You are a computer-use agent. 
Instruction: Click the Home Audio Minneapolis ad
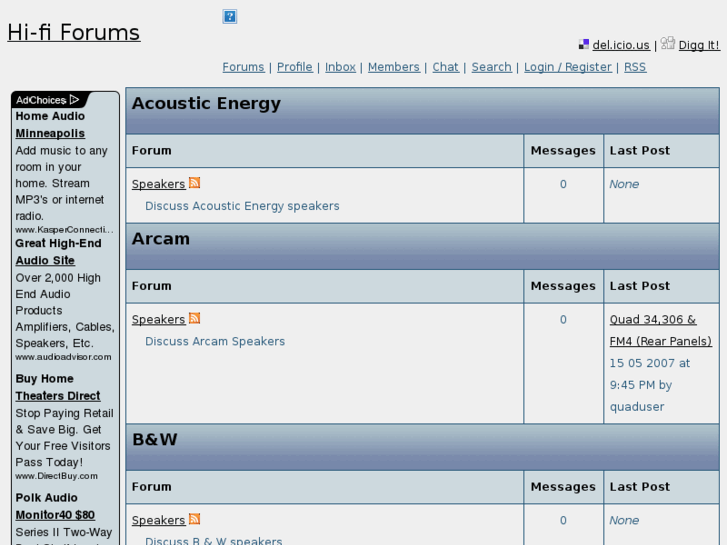point(50,124)
